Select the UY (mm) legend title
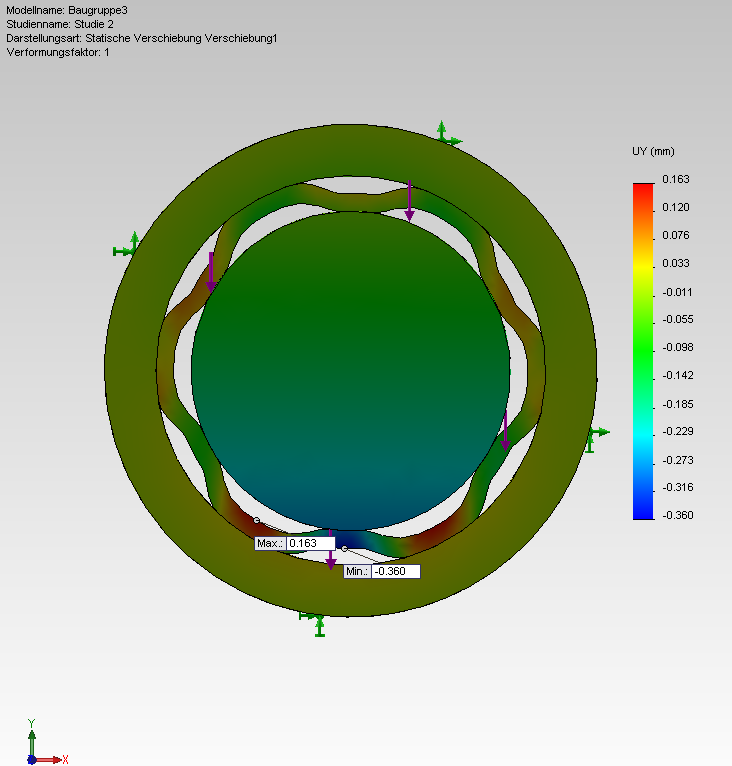 point(653,151)
